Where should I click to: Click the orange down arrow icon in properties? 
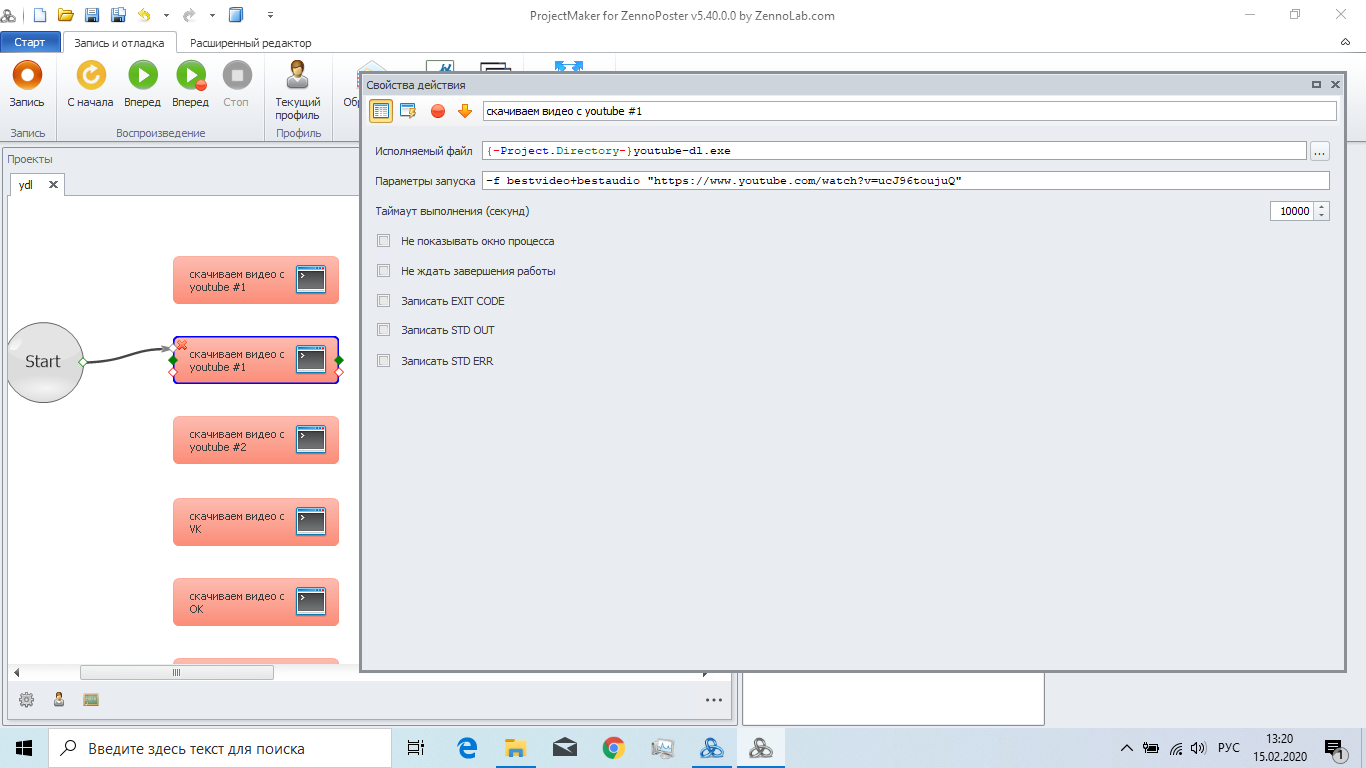pos(464,110)
